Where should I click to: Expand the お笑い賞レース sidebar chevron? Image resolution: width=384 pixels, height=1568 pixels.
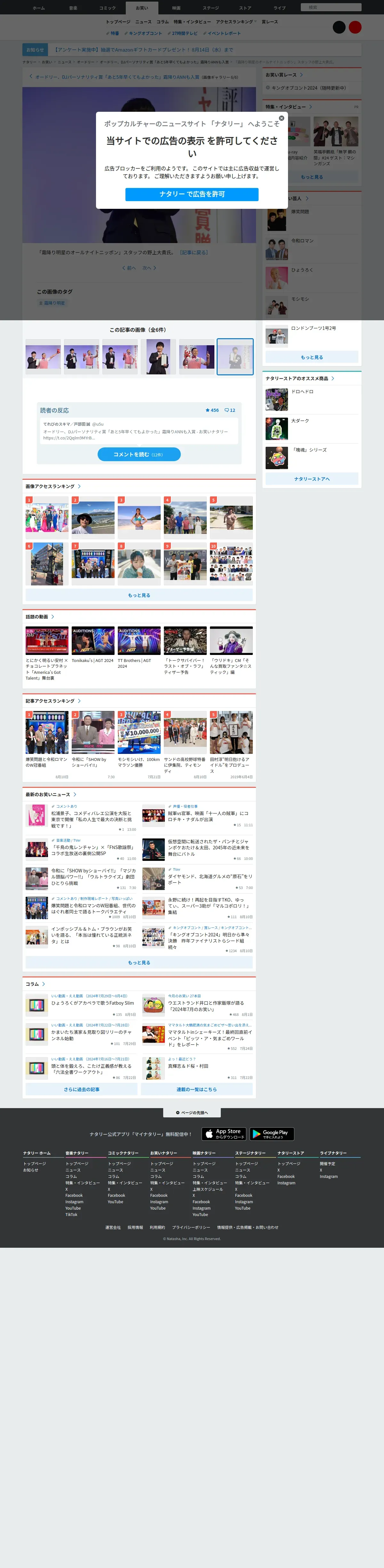click(x=301, y=75)
